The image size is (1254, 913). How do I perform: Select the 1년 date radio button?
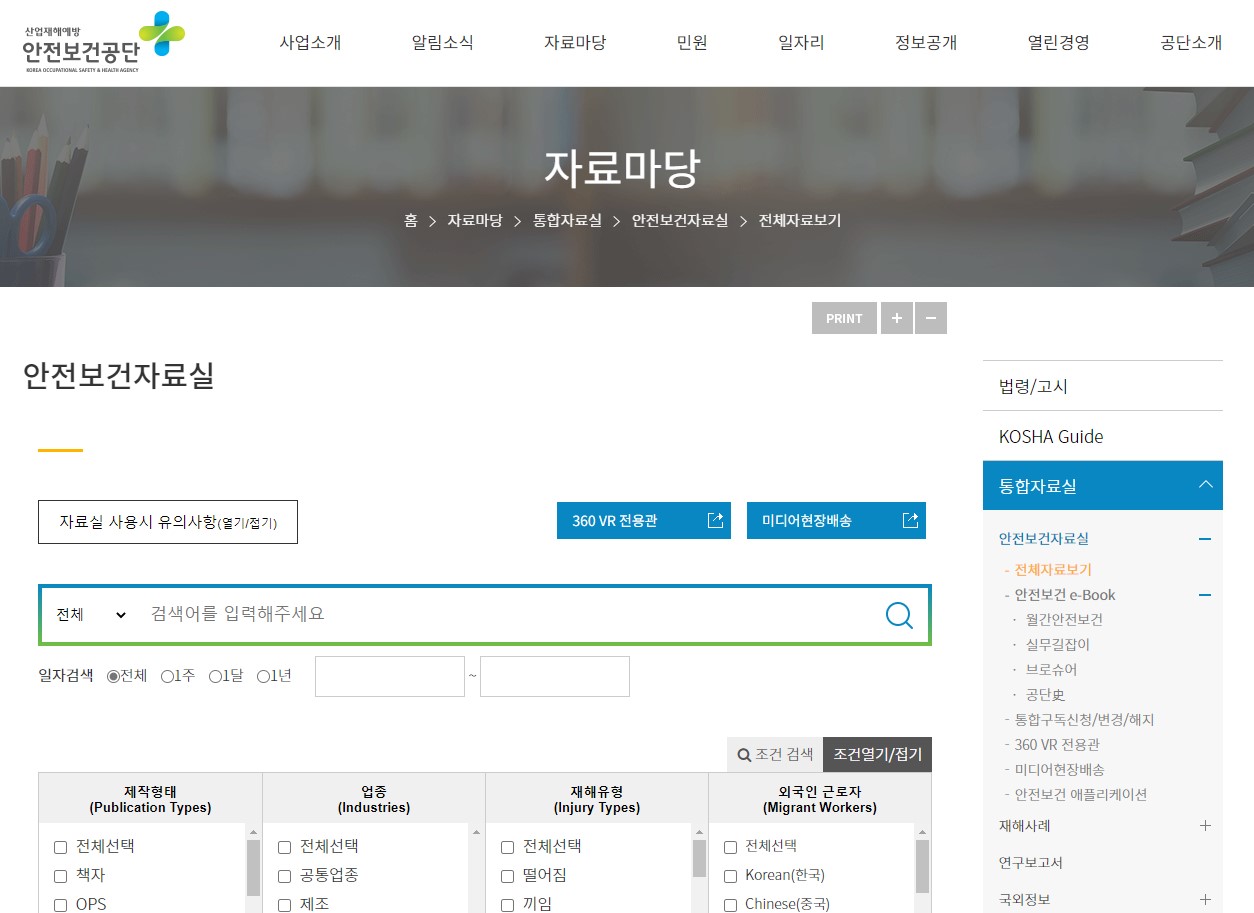[x=263, y=676]
